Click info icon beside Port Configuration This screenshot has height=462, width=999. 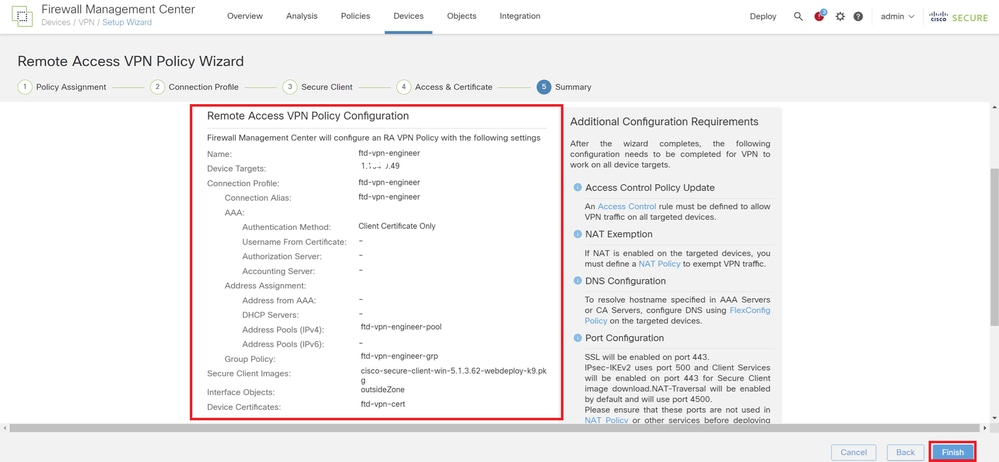[x=577, y=338]
